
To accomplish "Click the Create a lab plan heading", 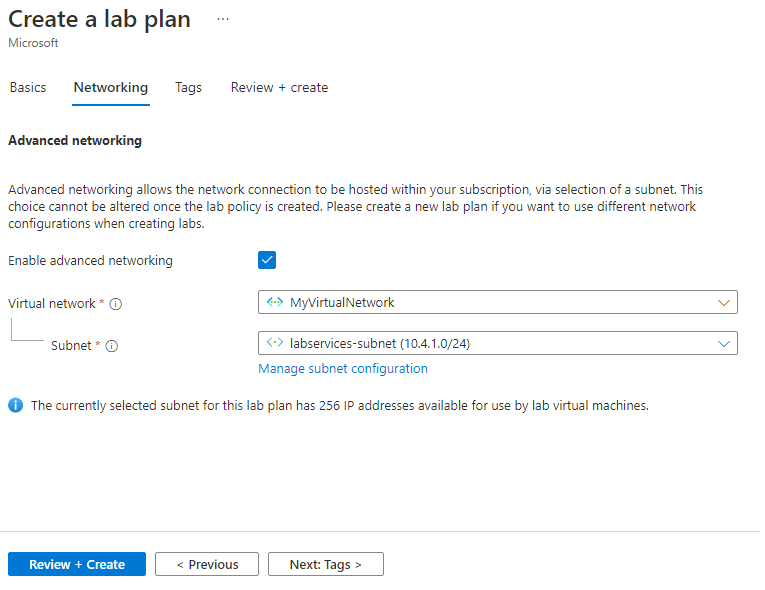I will [x=99, y=19].
